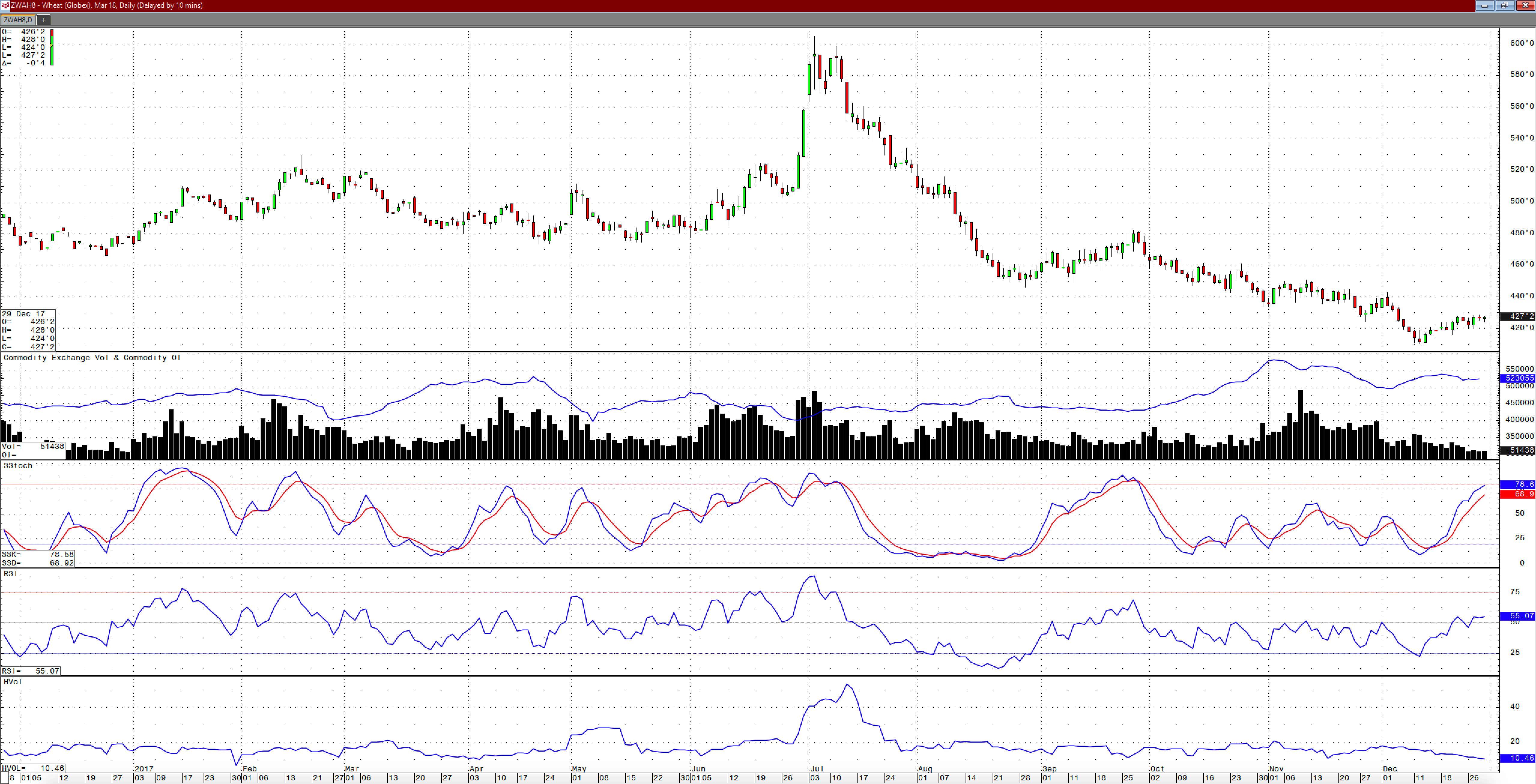Add a new chart tab with plus
The width and height of the screenshot is (1536, 784).
(44, 20)
